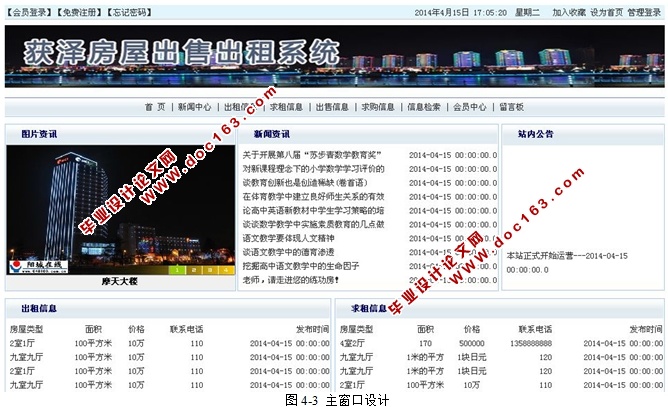This screenshot has height=407, width=668.
Task: Click the 发布时间 column header in 求租信息
Action: [646, 329]
